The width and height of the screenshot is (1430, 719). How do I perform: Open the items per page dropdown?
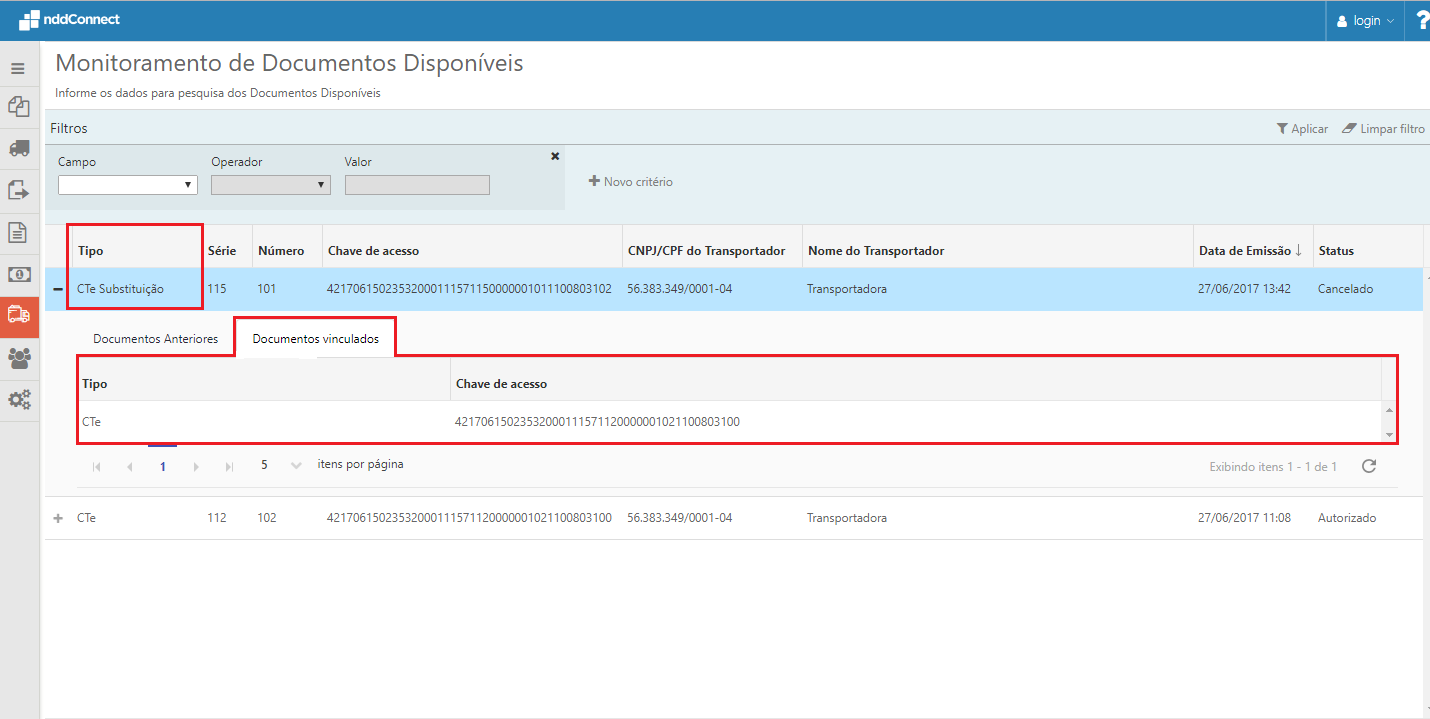[x=279, y=465]
